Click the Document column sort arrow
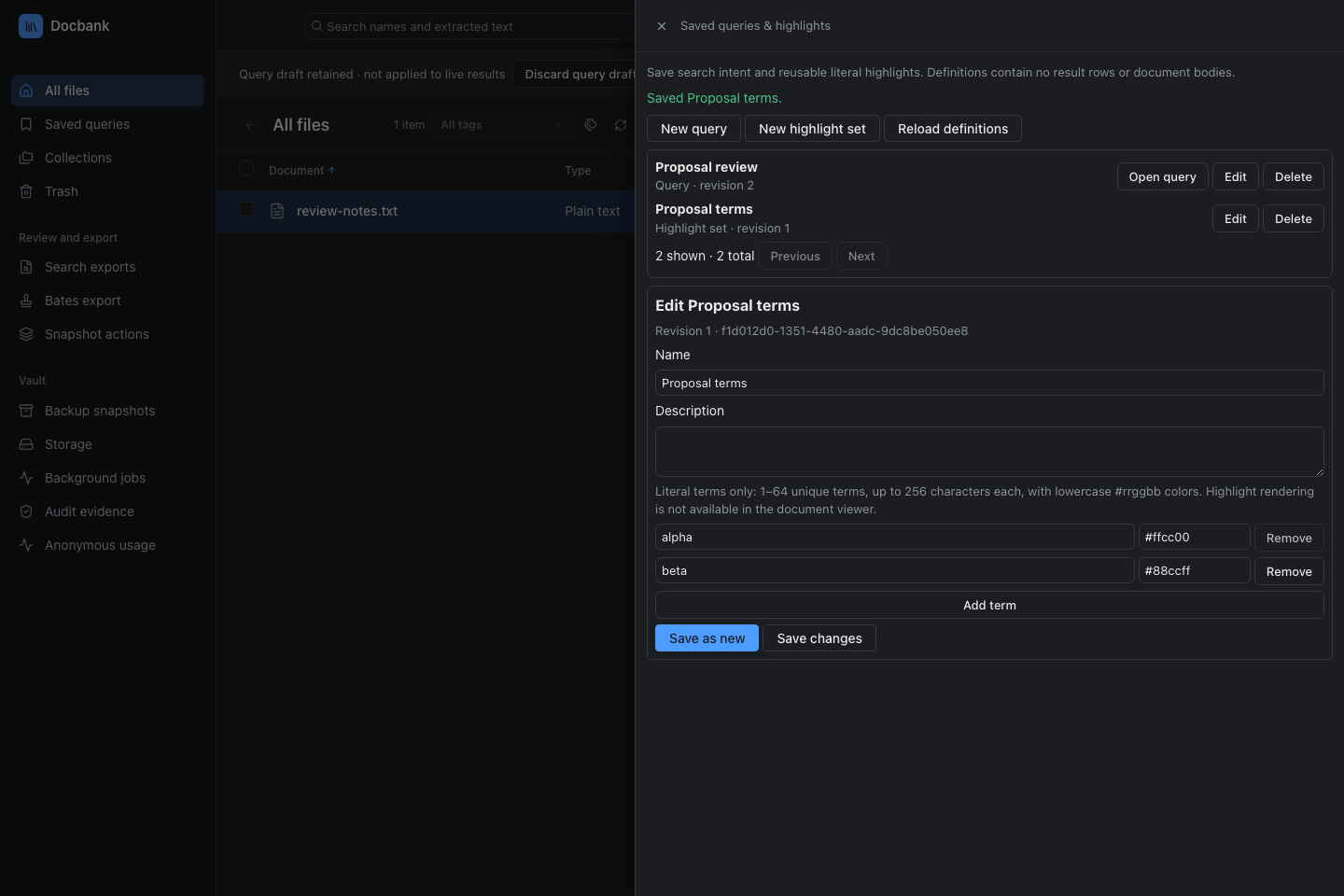 click(x=332, y=171)
